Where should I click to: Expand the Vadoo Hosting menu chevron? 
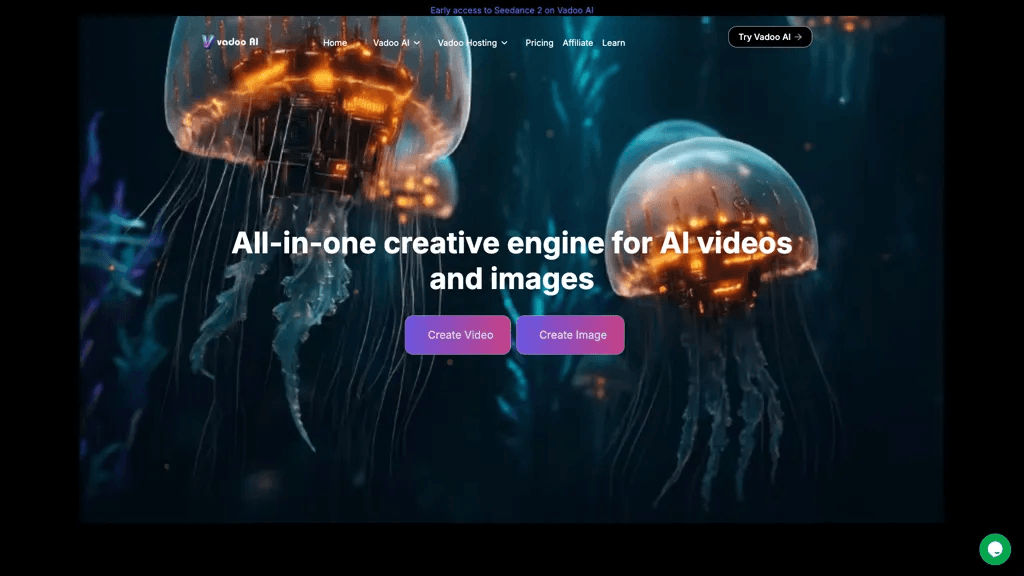[504, 43]
